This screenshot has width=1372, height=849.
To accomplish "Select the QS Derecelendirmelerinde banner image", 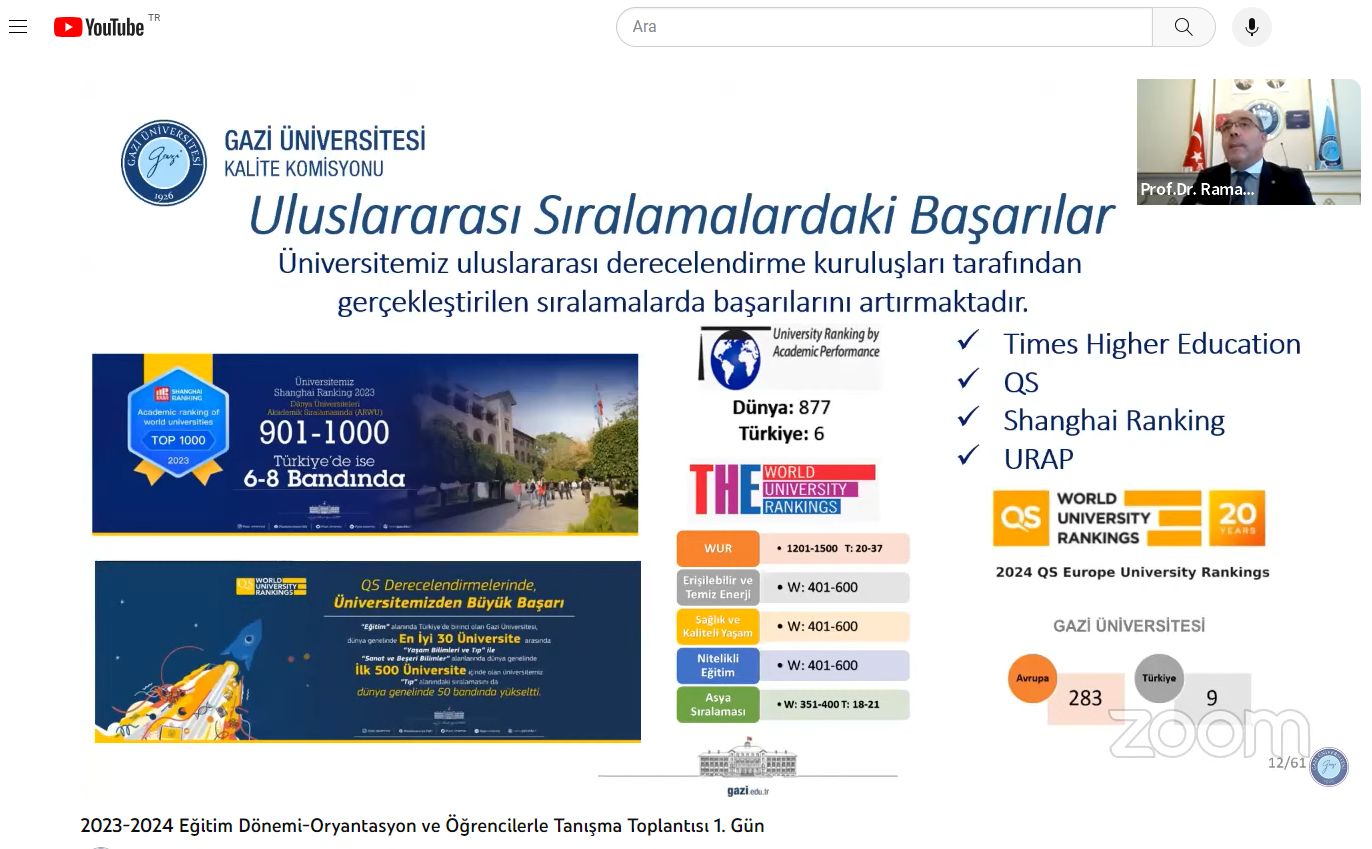I will pyautogui.click(x=368, y=652).
